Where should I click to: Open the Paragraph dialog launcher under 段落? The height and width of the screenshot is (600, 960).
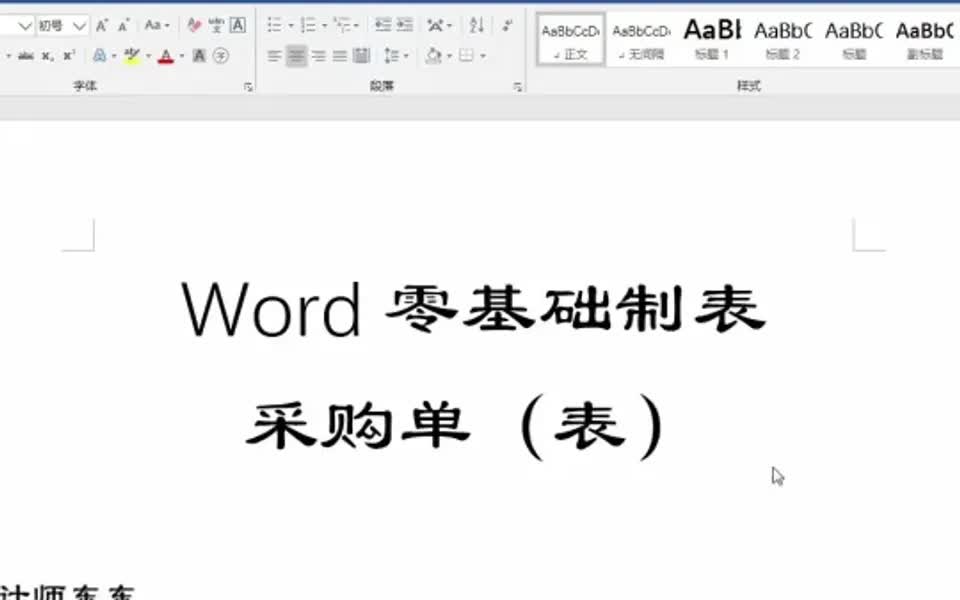pyautogui.click(x=519, y=85)
